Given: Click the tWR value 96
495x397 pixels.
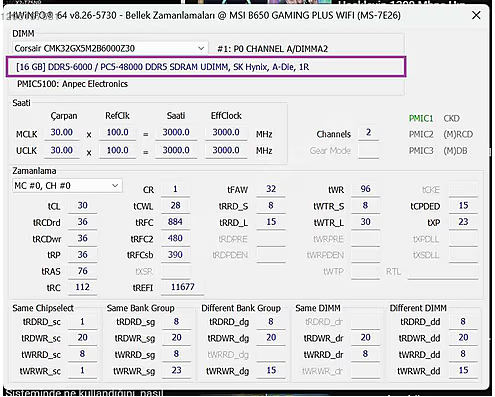Looking at the screenshot, I should click(365, 189).
